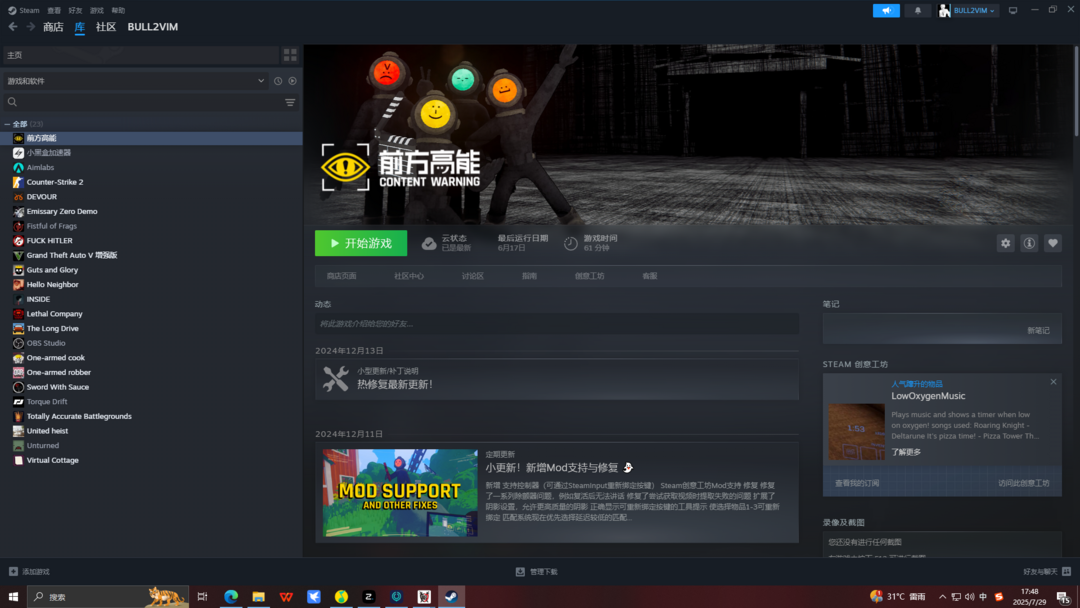The width and height of the screenshot is (1080, 608).
Task: Sort library by recent clock icon
Action: (x=278, y=81)
